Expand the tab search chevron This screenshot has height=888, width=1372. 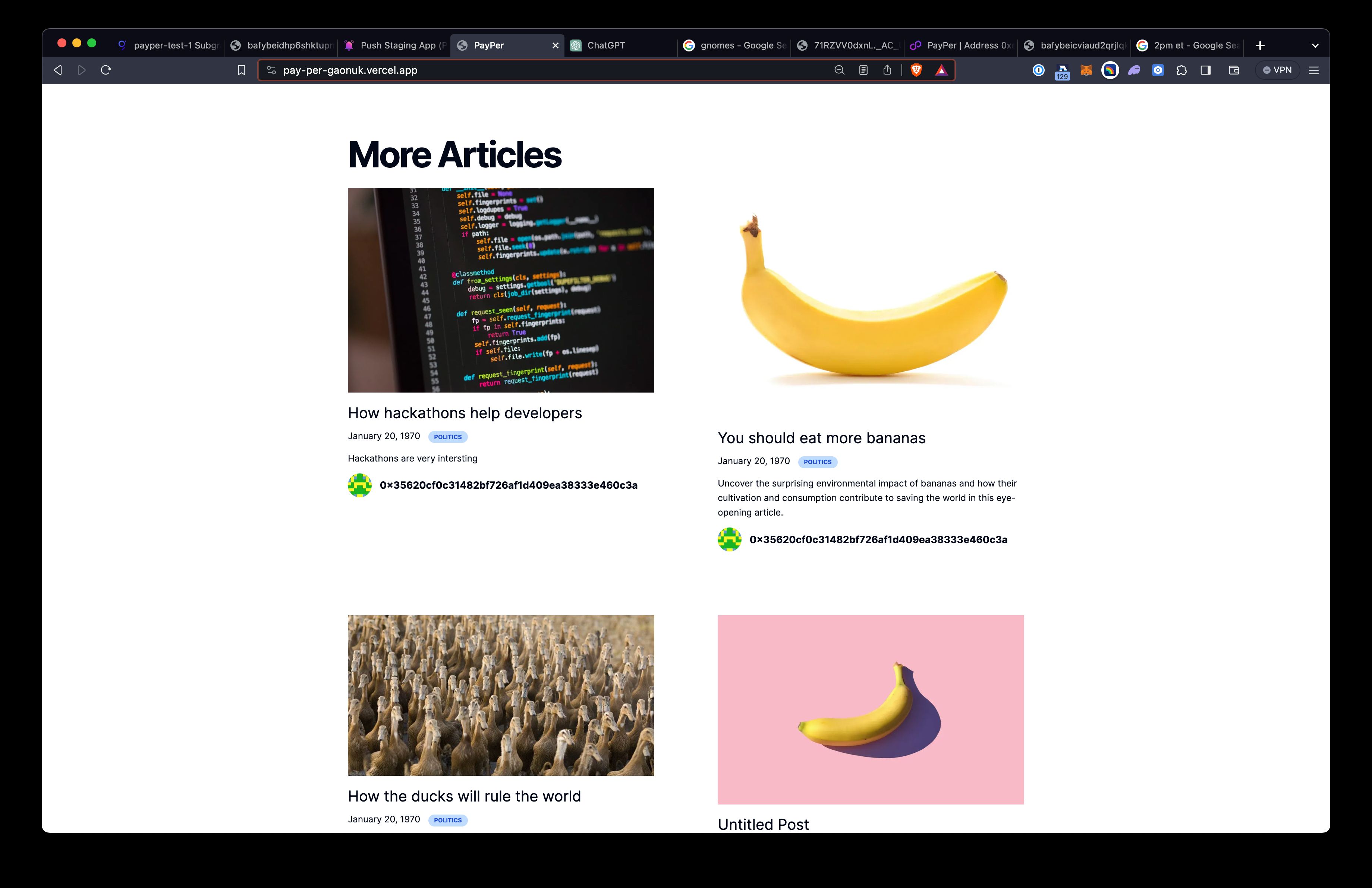1315,45
